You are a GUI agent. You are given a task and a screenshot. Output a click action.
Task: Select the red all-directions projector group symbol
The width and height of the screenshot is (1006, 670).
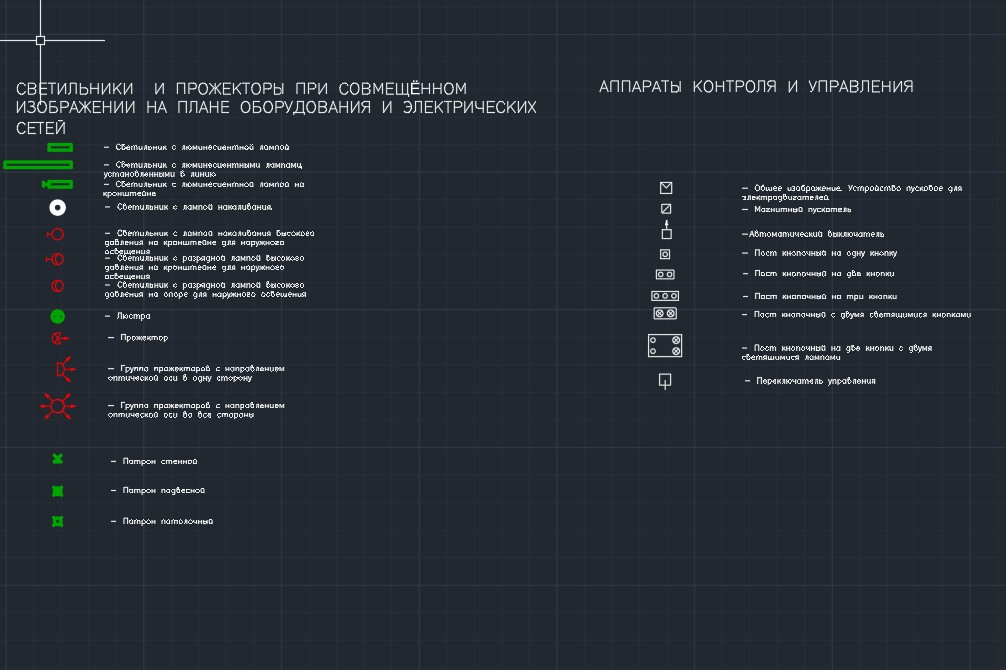click(58, 406)
